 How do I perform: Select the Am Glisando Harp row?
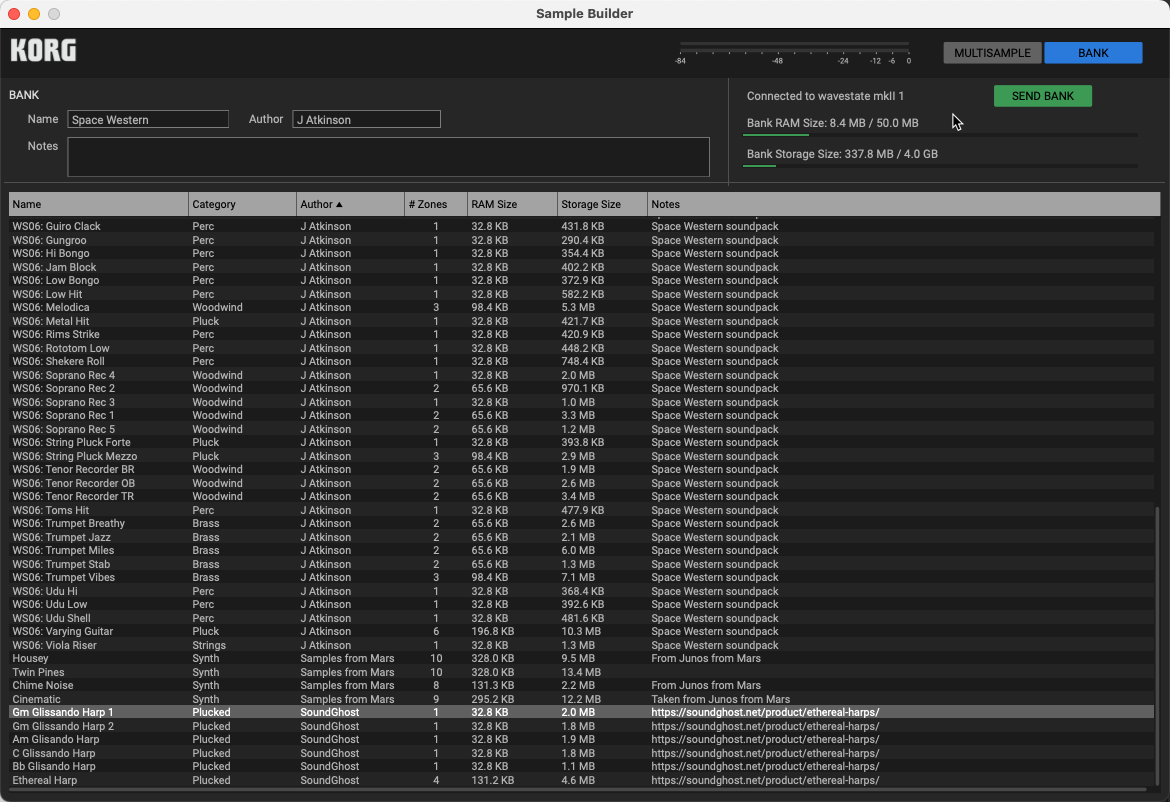tap(581, 739)
